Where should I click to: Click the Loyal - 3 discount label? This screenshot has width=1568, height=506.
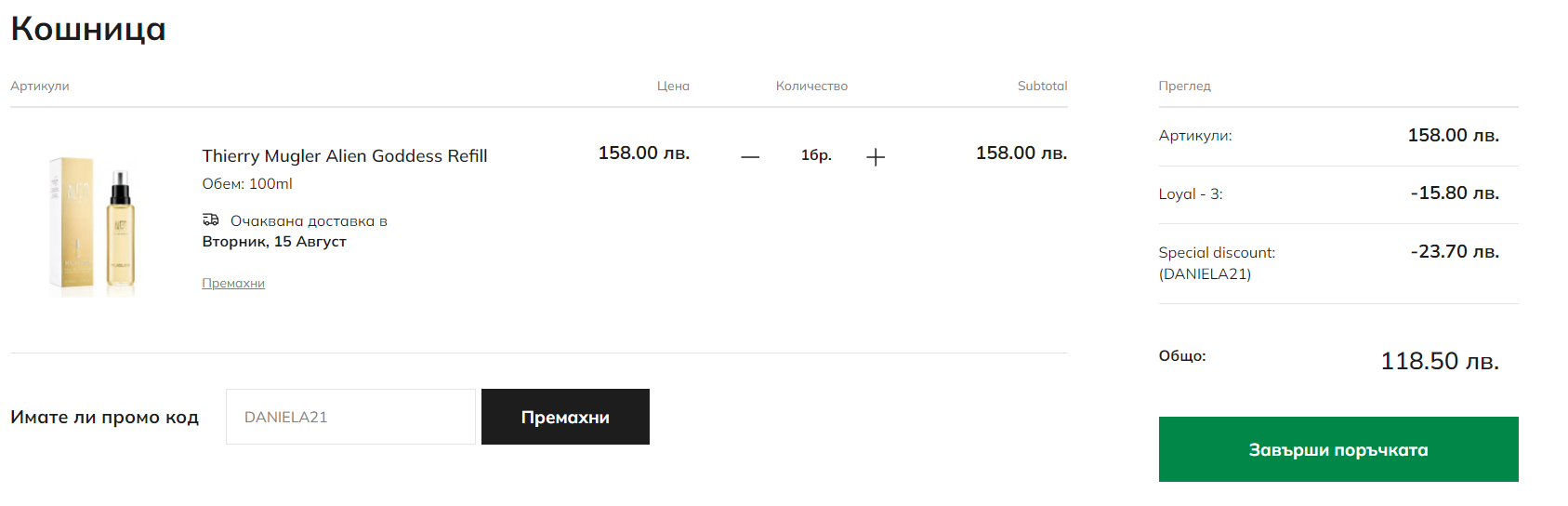(1191, 194)
